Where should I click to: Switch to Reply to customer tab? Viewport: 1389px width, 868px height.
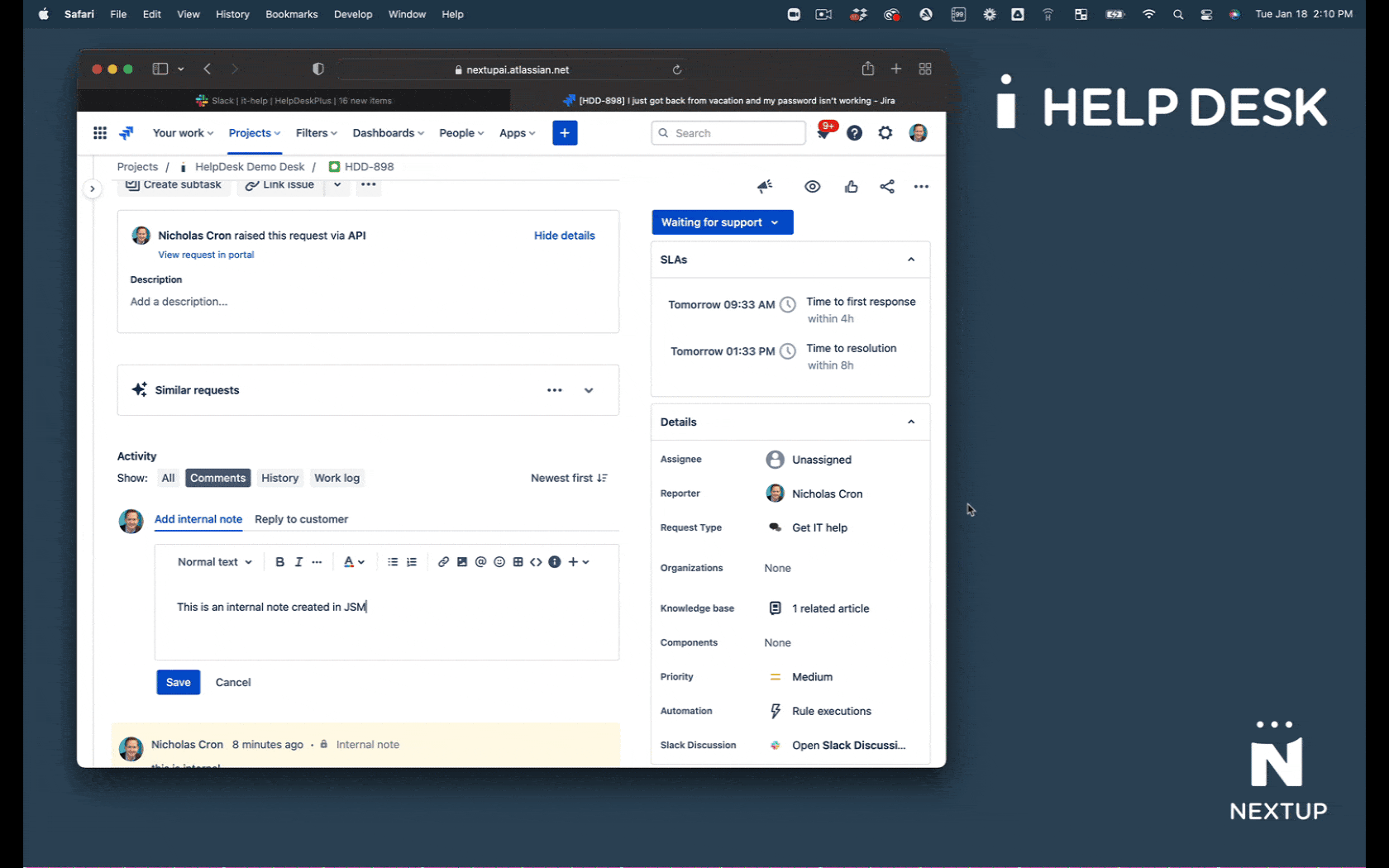pyautogui.click(x=301, y=519)
